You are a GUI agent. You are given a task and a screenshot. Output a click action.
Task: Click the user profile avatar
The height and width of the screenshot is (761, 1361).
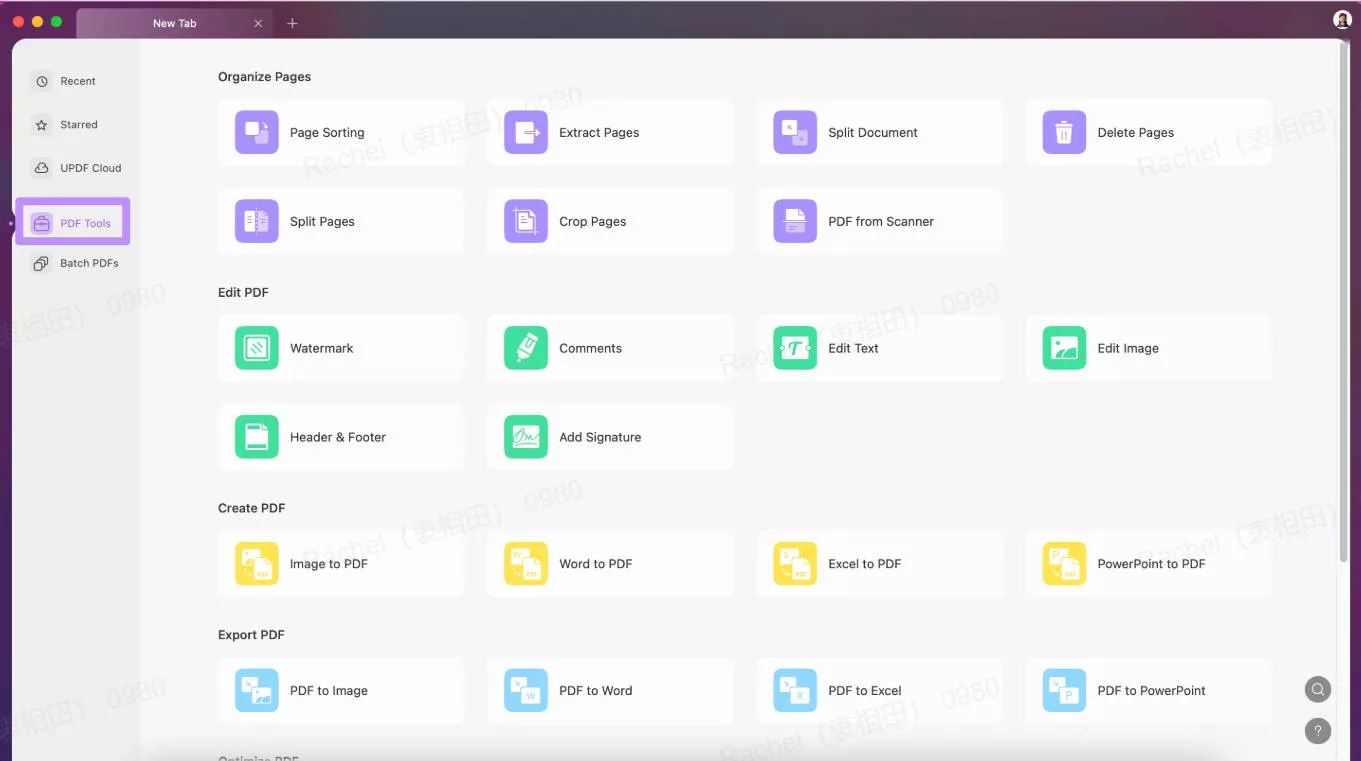pos(1342,20)
